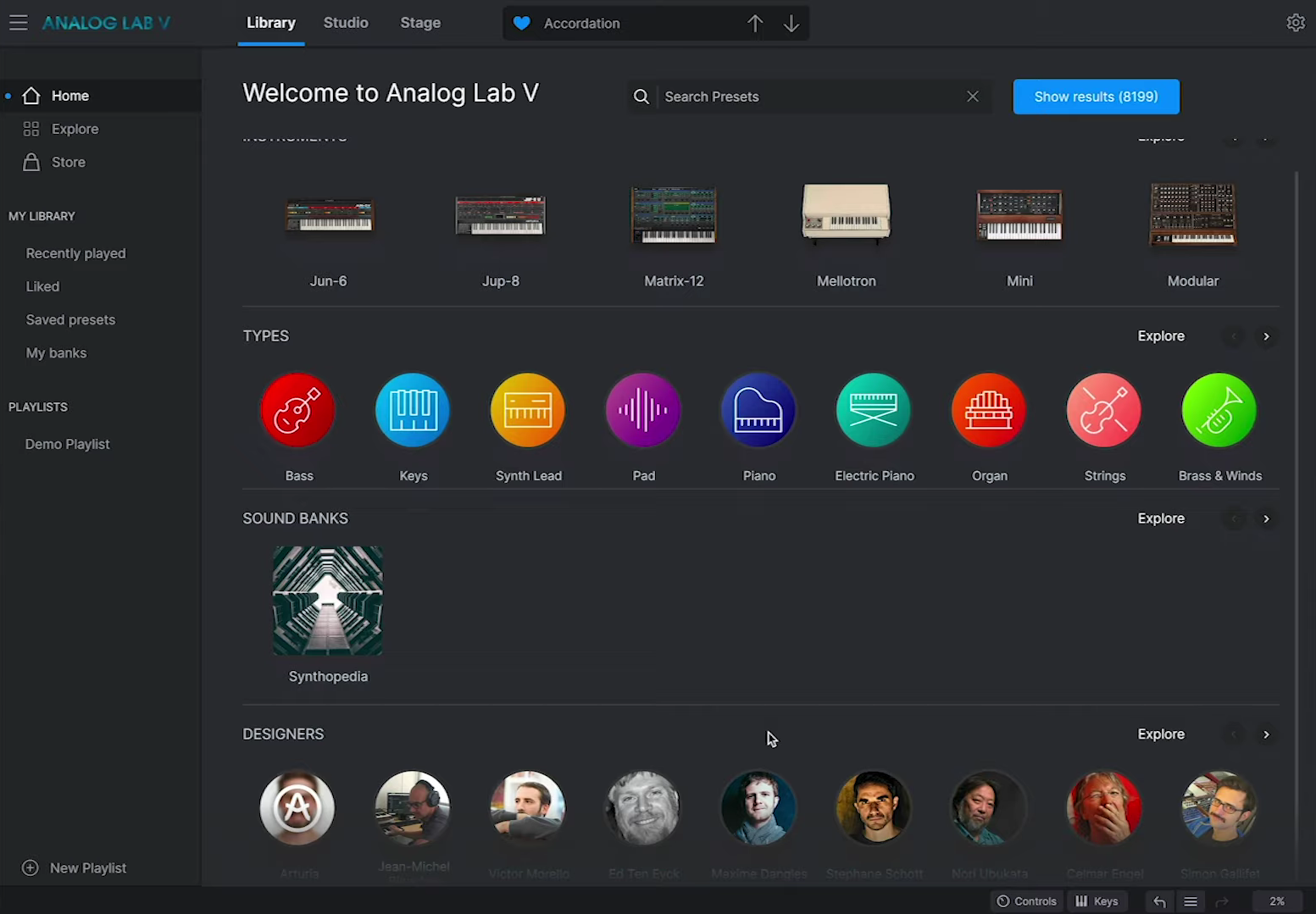This screenshot has width=1316, height=914.
Task: Select the Stephane Schott designer avatar
Action: 874,807
